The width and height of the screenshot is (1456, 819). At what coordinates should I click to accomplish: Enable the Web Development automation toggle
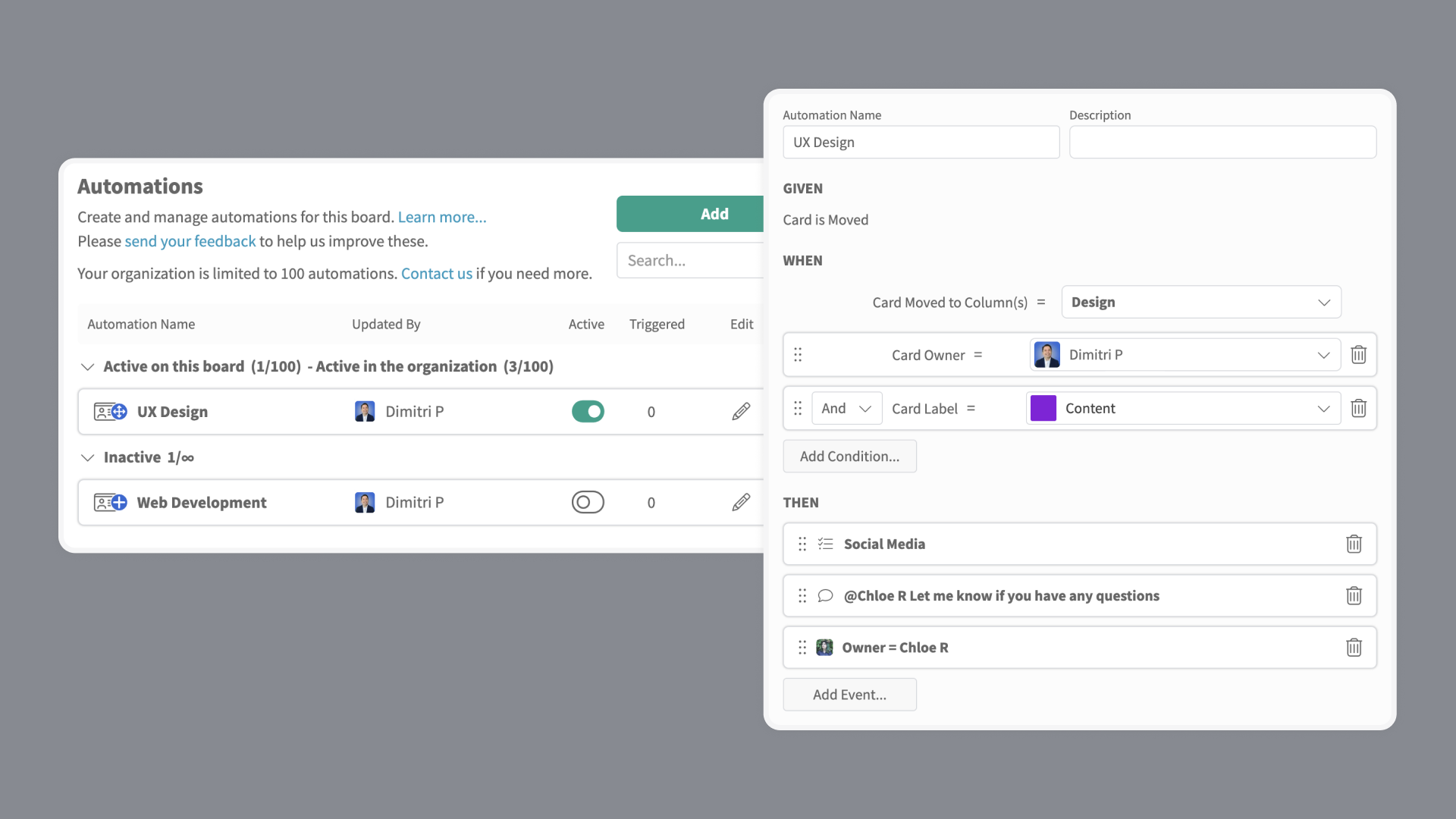588,502
